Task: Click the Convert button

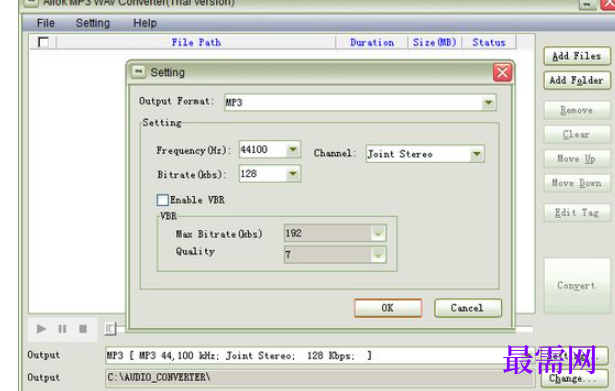Action: tap(577, 286)
